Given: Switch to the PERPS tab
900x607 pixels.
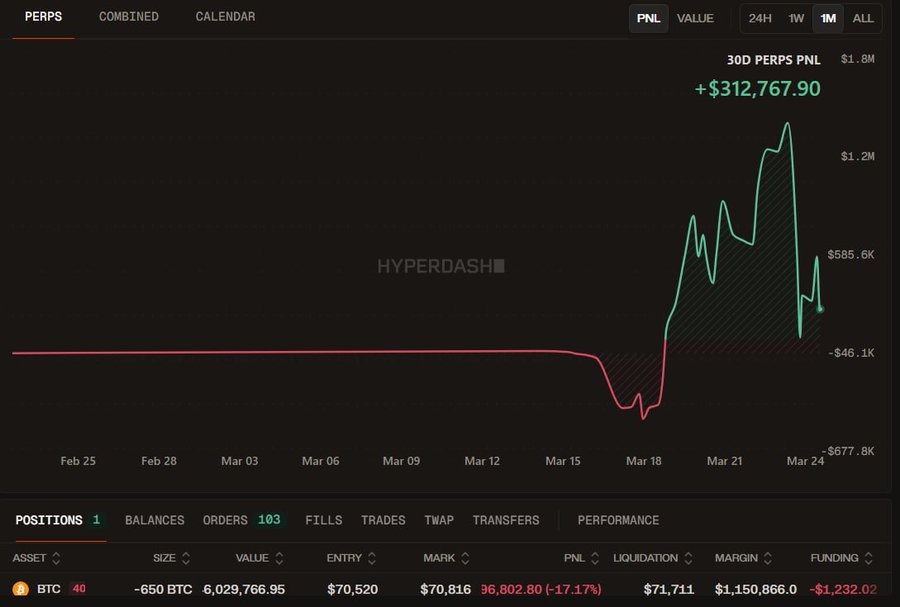Looking at the screenshot, I should tap(43, 17).
